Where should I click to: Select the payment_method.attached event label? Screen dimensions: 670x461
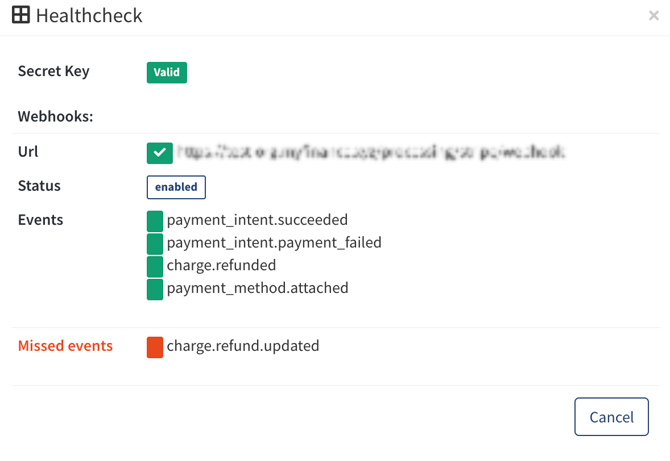coord(257,288)
